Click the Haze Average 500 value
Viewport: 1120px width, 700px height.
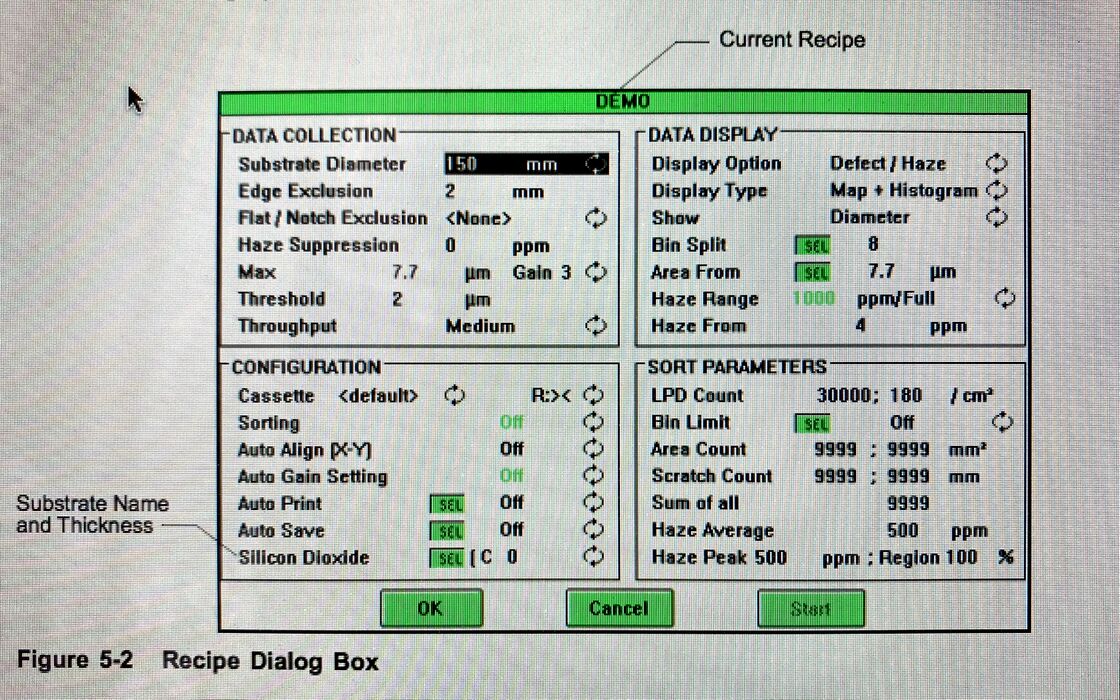click(x=903, y=531)
